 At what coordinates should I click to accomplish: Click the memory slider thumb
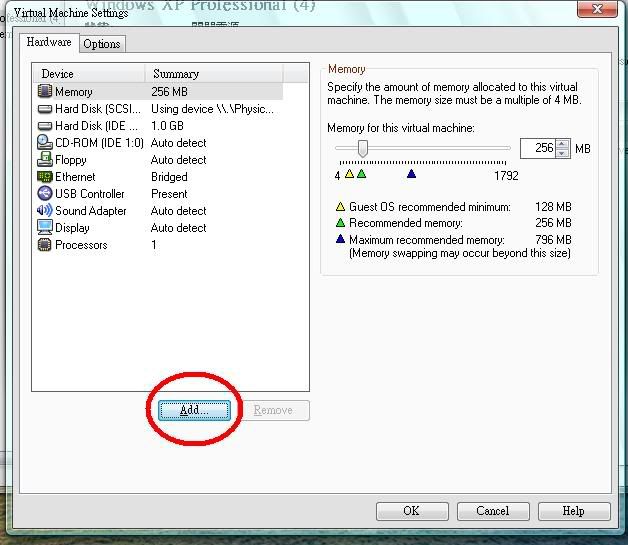(363, 148)
